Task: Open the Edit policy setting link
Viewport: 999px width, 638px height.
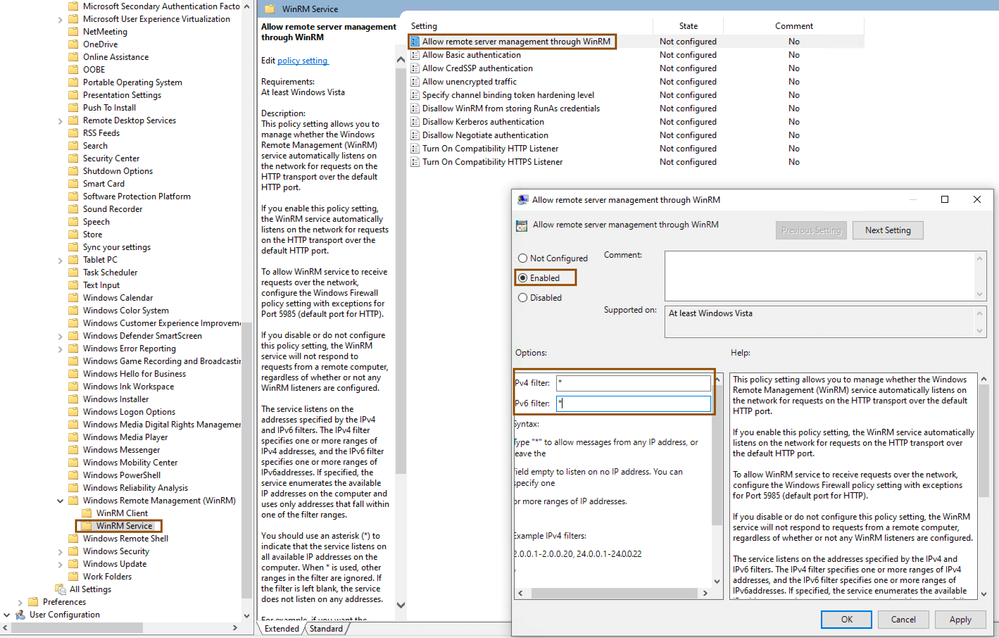Action: point(303,61)
